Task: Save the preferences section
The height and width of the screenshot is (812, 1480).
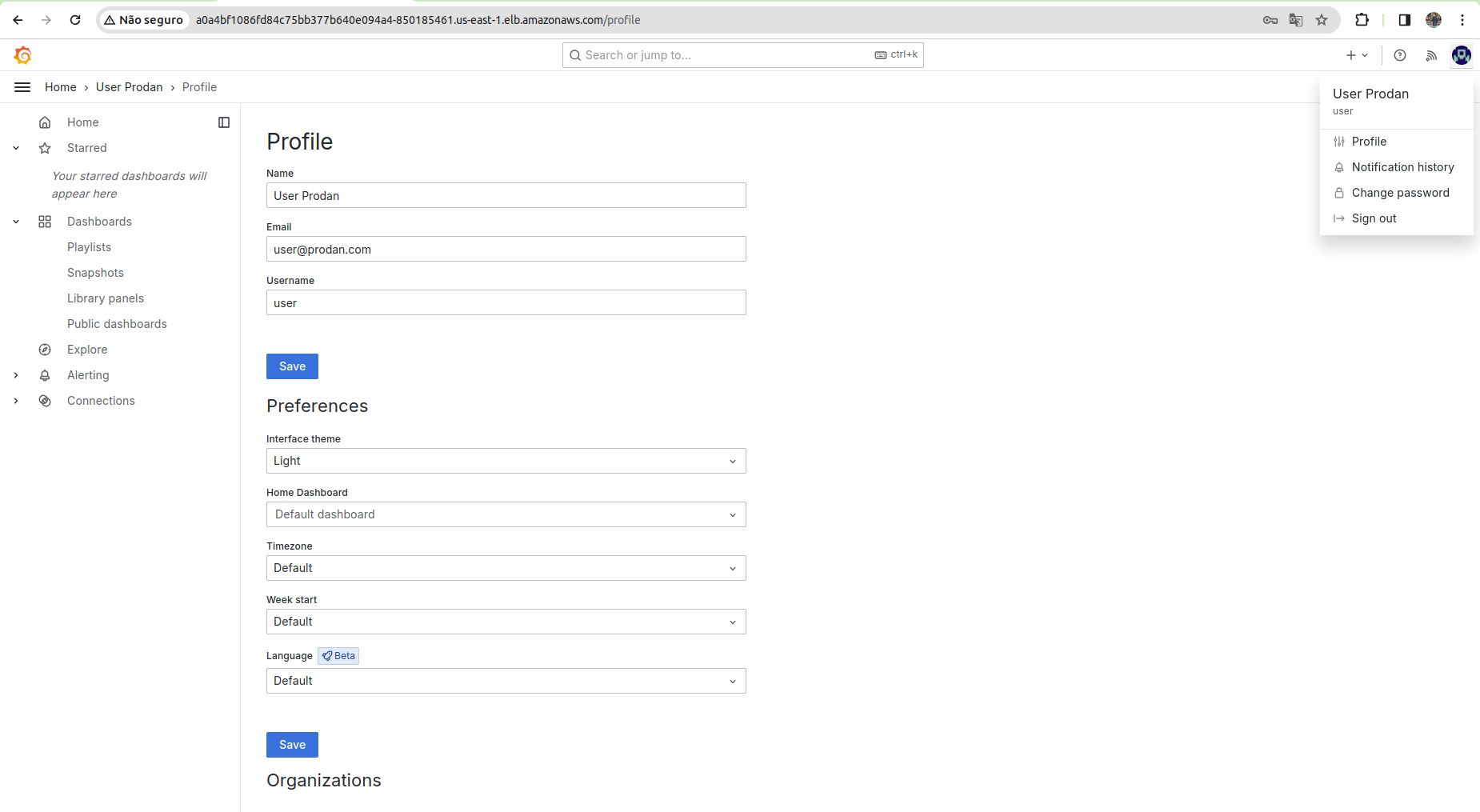Action: click(x=292, y=745)
